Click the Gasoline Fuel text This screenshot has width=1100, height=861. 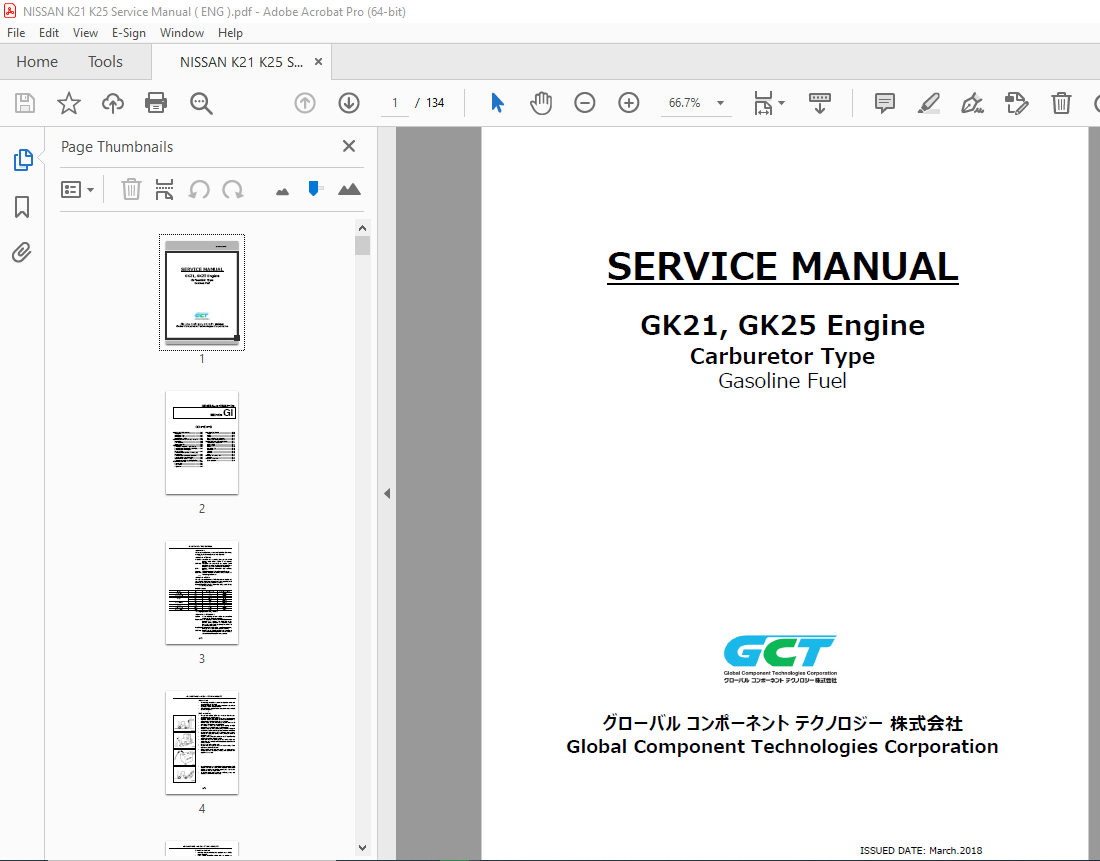(782, 380)
